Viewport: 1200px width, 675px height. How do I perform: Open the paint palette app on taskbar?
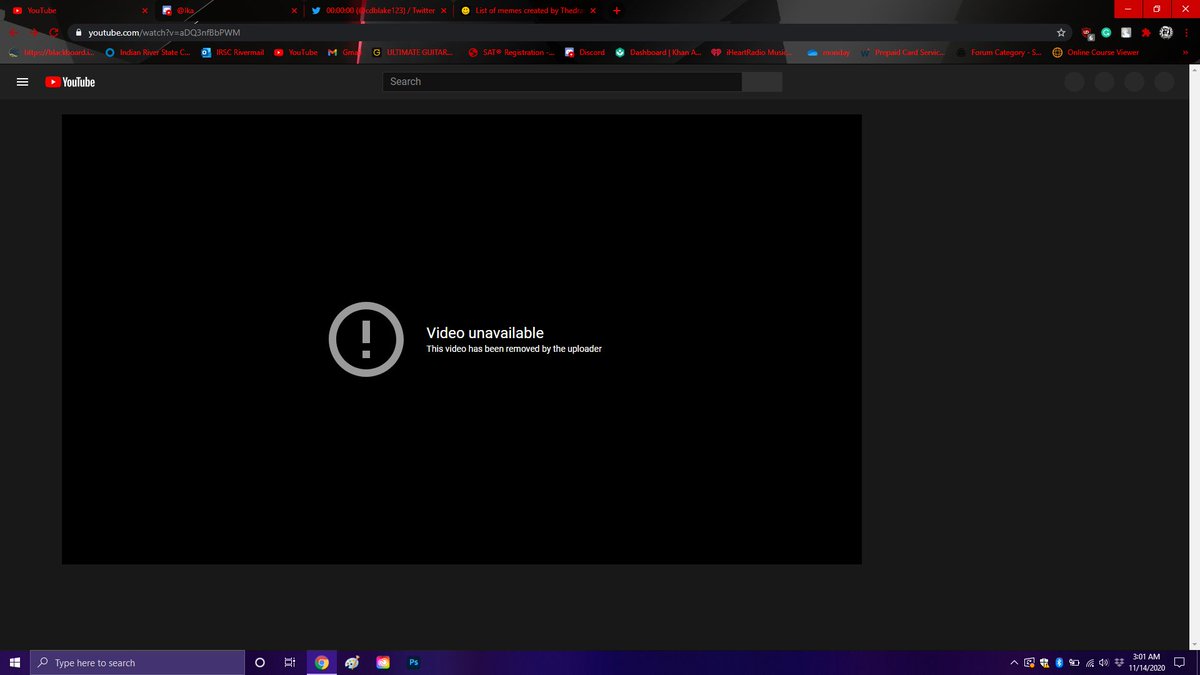tap(352, 662)
